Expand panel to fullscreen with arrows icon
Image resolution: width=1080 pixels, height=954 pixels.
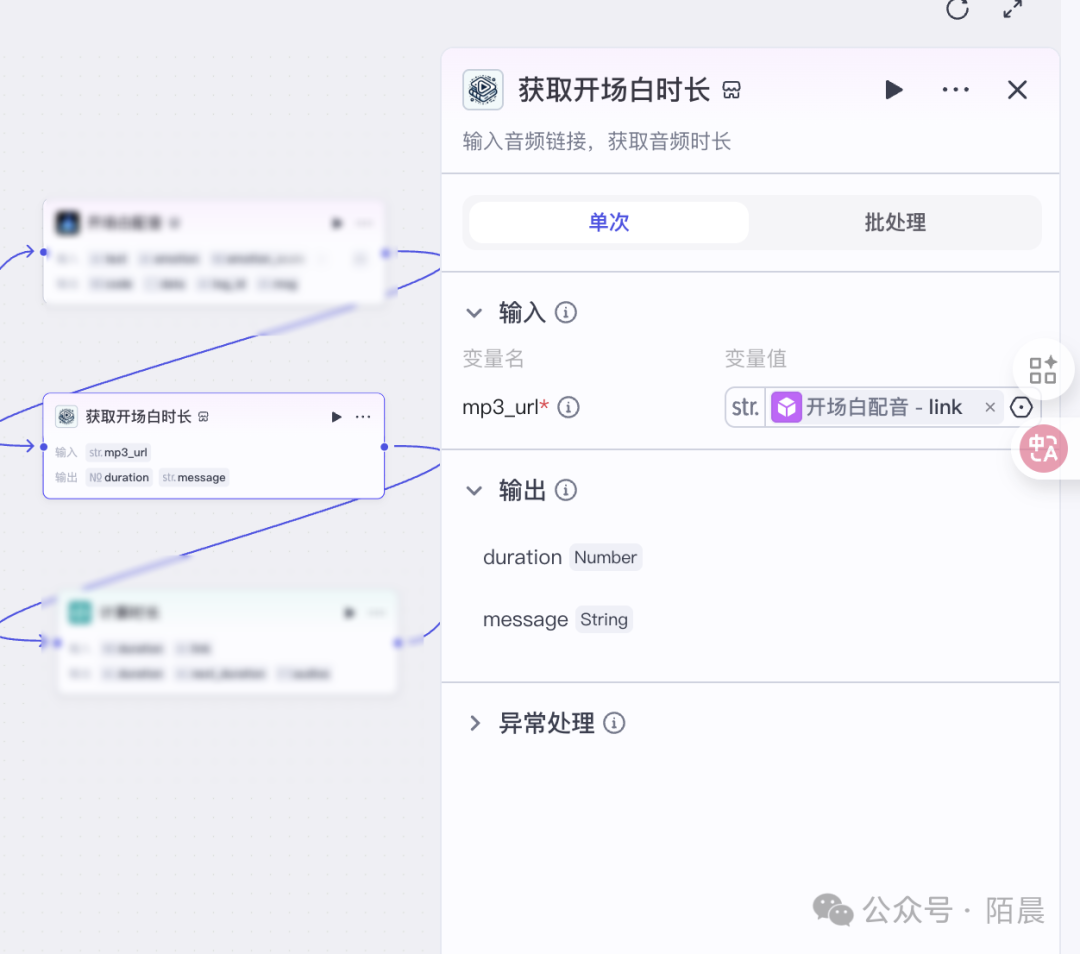[1013, 9]
